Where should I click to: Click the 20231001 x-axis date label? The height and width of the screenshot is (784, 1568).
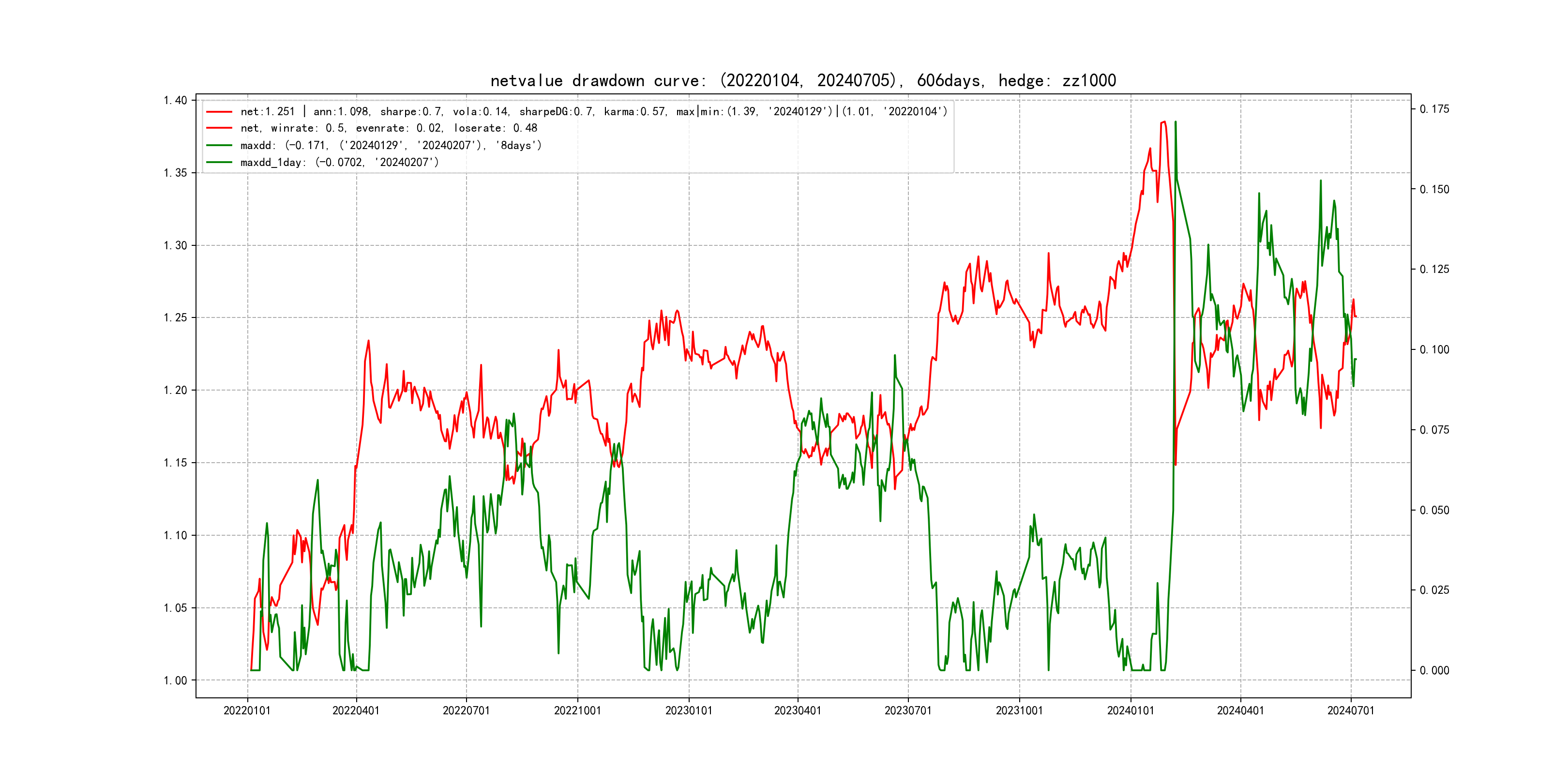tap(1019, 710)
